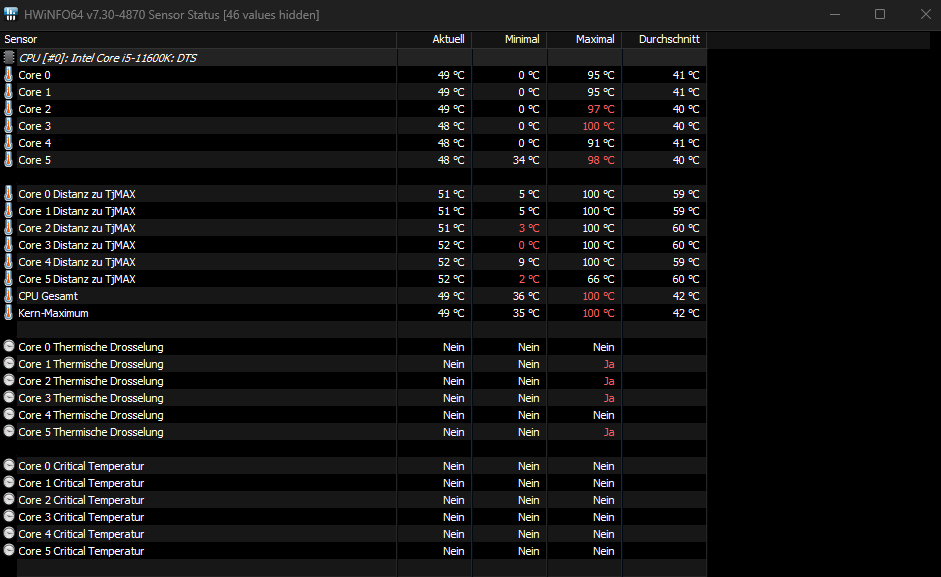Maximize the HWiNFO64 Sensor Status window
The height and width of the screenshot is (577, 941).
(x=880, y=14)
